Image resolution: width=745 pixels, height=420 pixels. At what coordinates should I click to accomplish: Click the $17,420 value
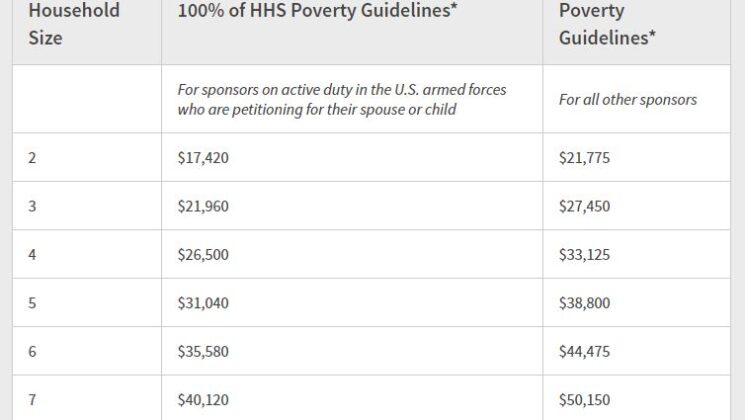203,158
